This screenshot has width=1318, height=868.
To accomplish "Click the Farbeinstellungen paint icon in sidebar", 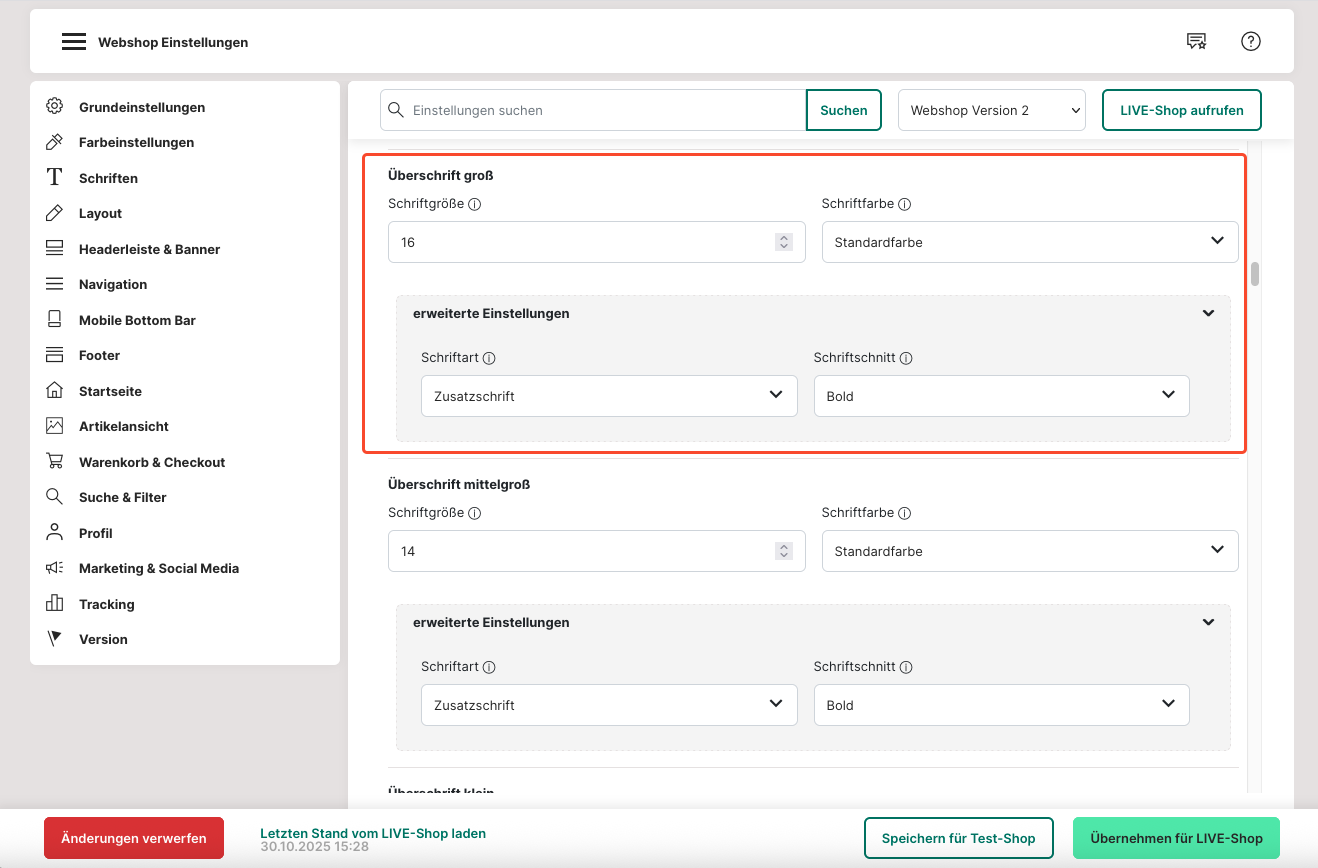I will (55, 142).
